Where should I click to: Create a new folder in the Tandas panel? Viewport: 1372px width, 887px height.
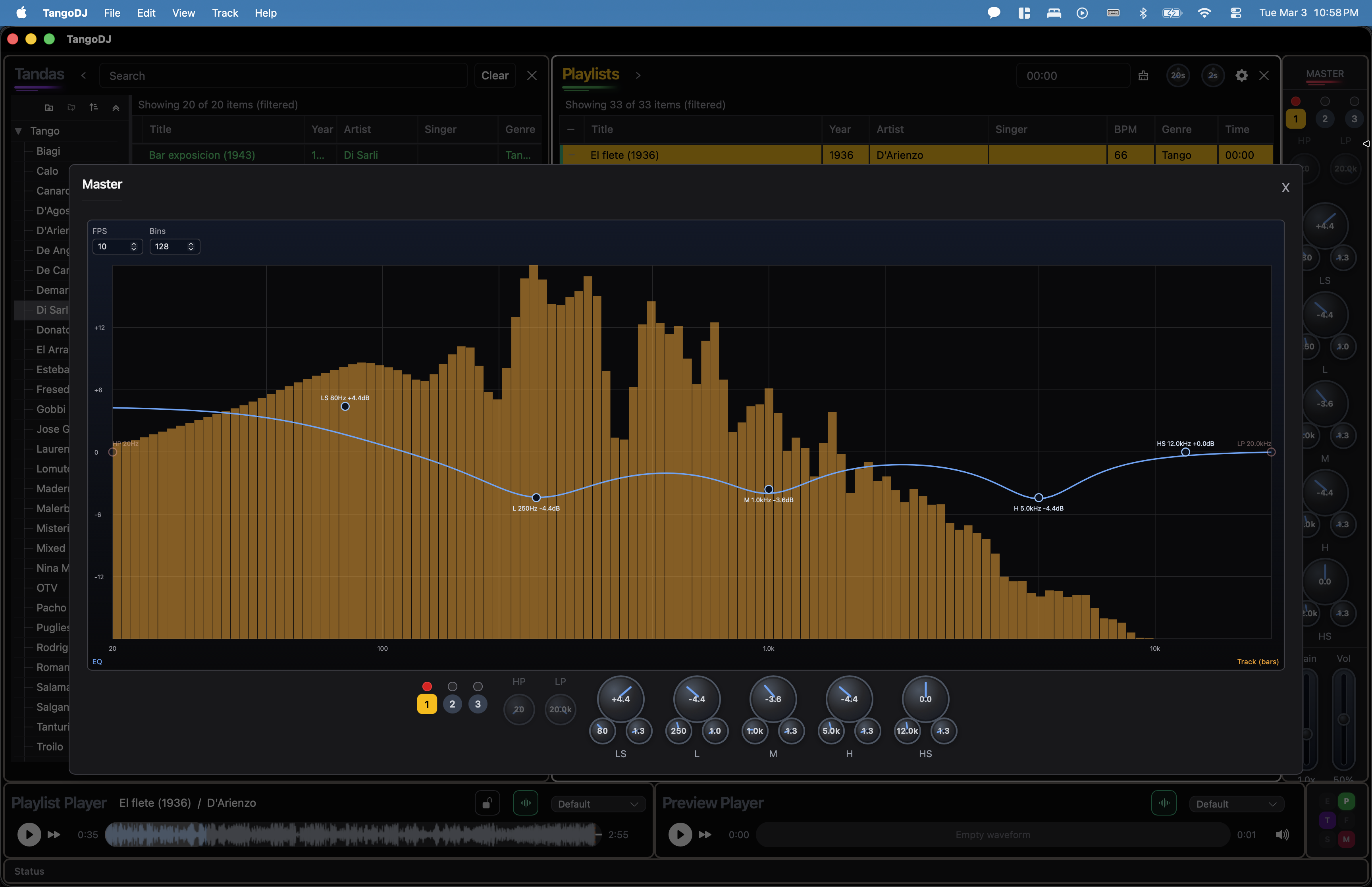tap(48, 107)
